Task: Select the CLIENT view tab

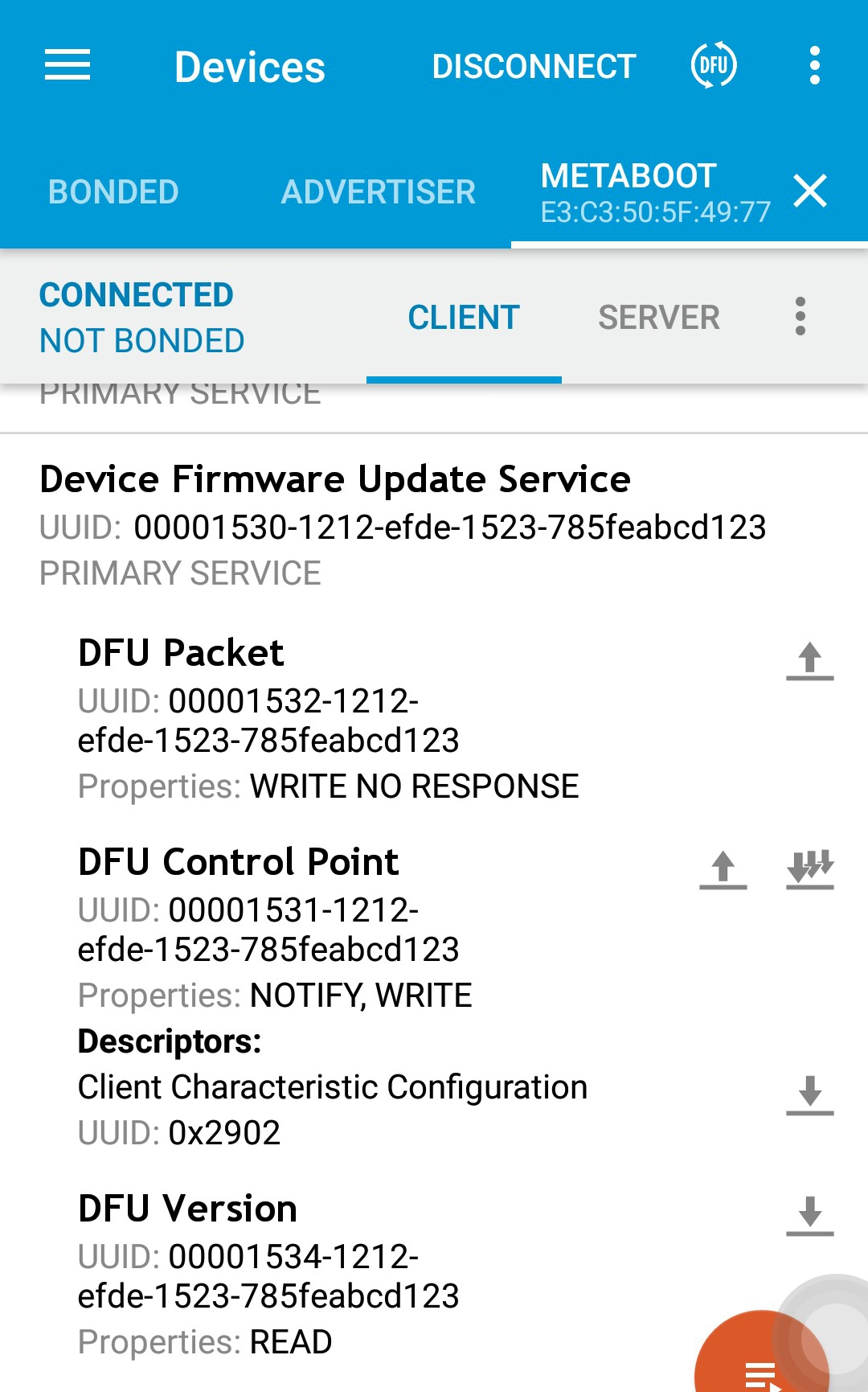Action: click(464, 318)
